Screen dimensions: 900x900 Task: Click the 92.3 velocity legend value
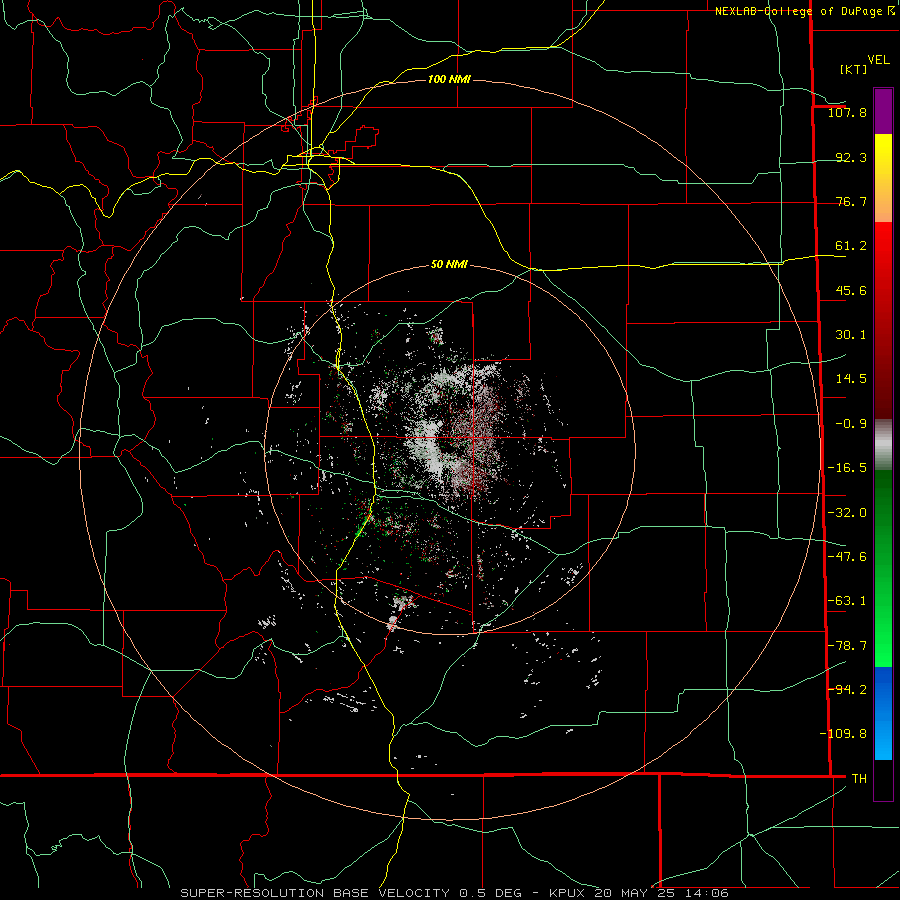click(x=851, y=157)
